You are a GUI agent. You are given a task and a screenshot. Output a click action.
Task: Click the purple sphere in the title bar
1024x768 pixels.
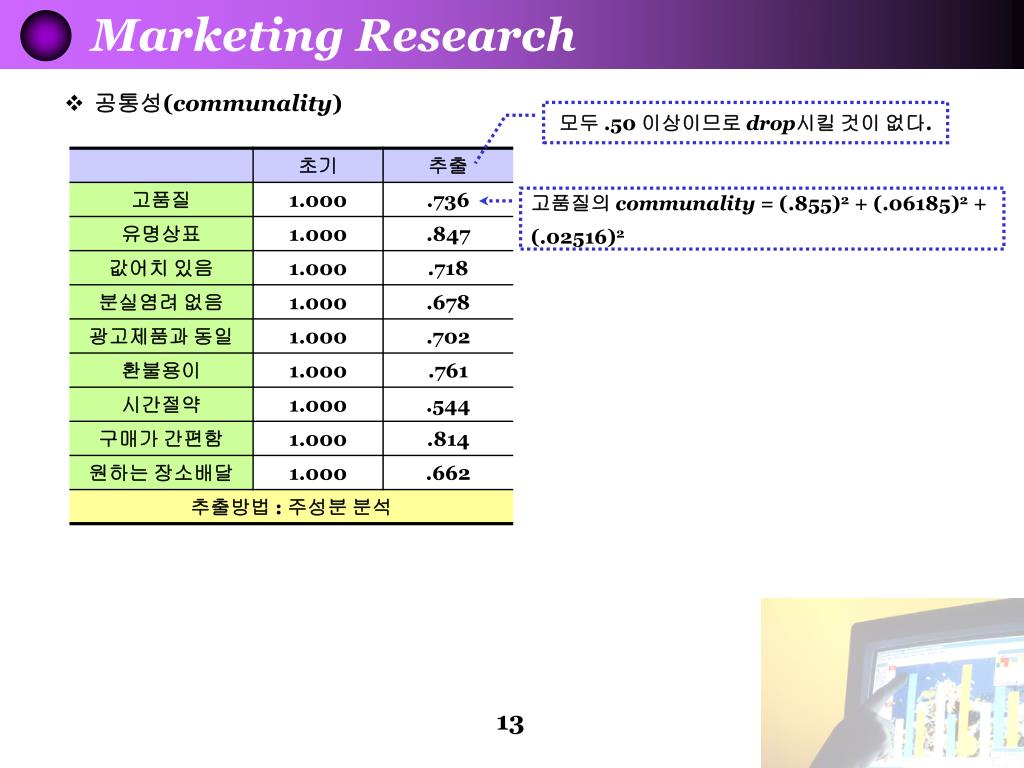coord(46,36)
